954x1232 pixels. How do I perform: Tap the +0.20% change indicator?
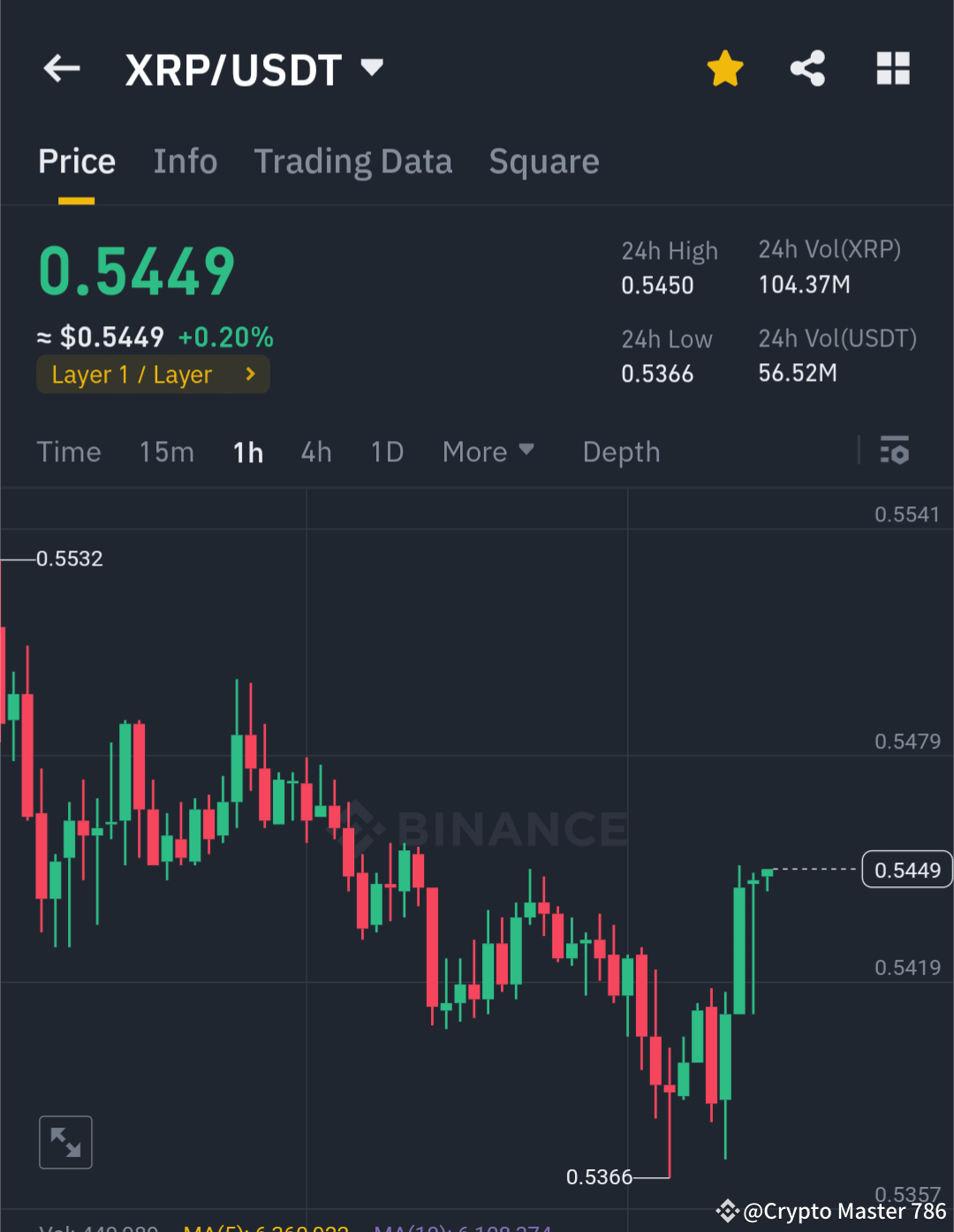(x=225, y=337)
